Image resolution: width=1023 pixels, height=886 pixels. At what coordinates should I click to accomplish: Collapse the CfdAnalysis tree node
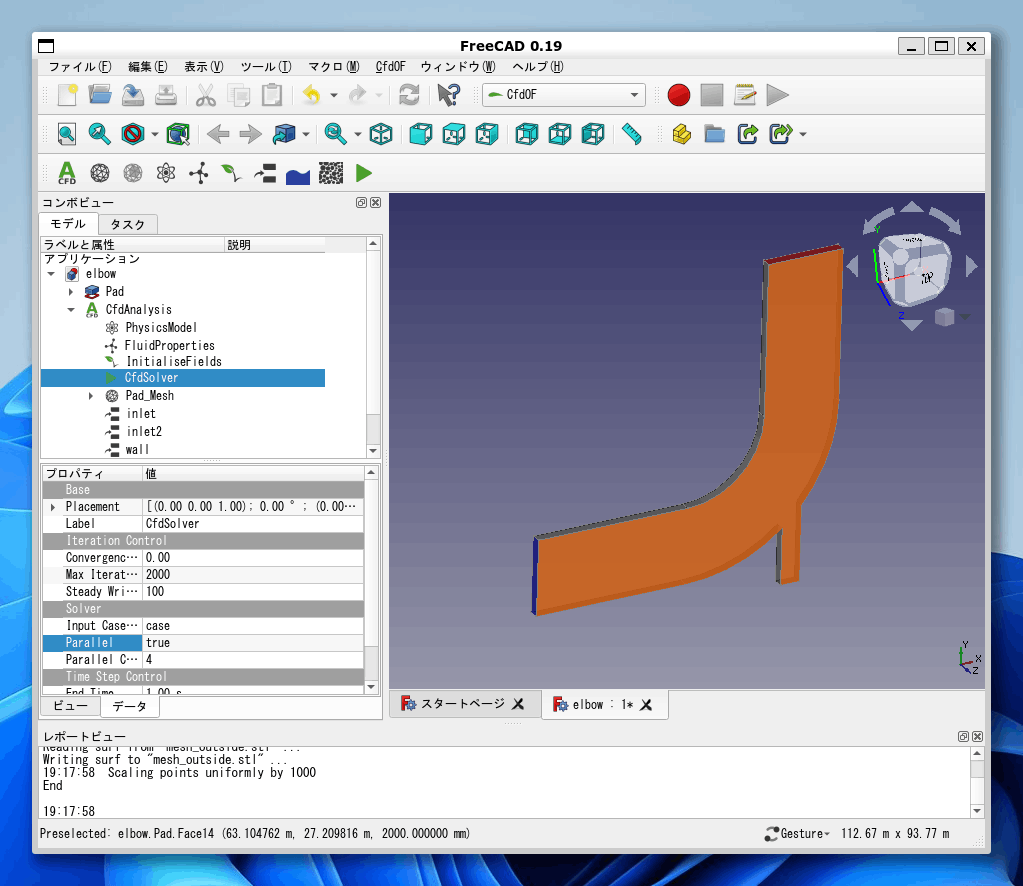71,310
